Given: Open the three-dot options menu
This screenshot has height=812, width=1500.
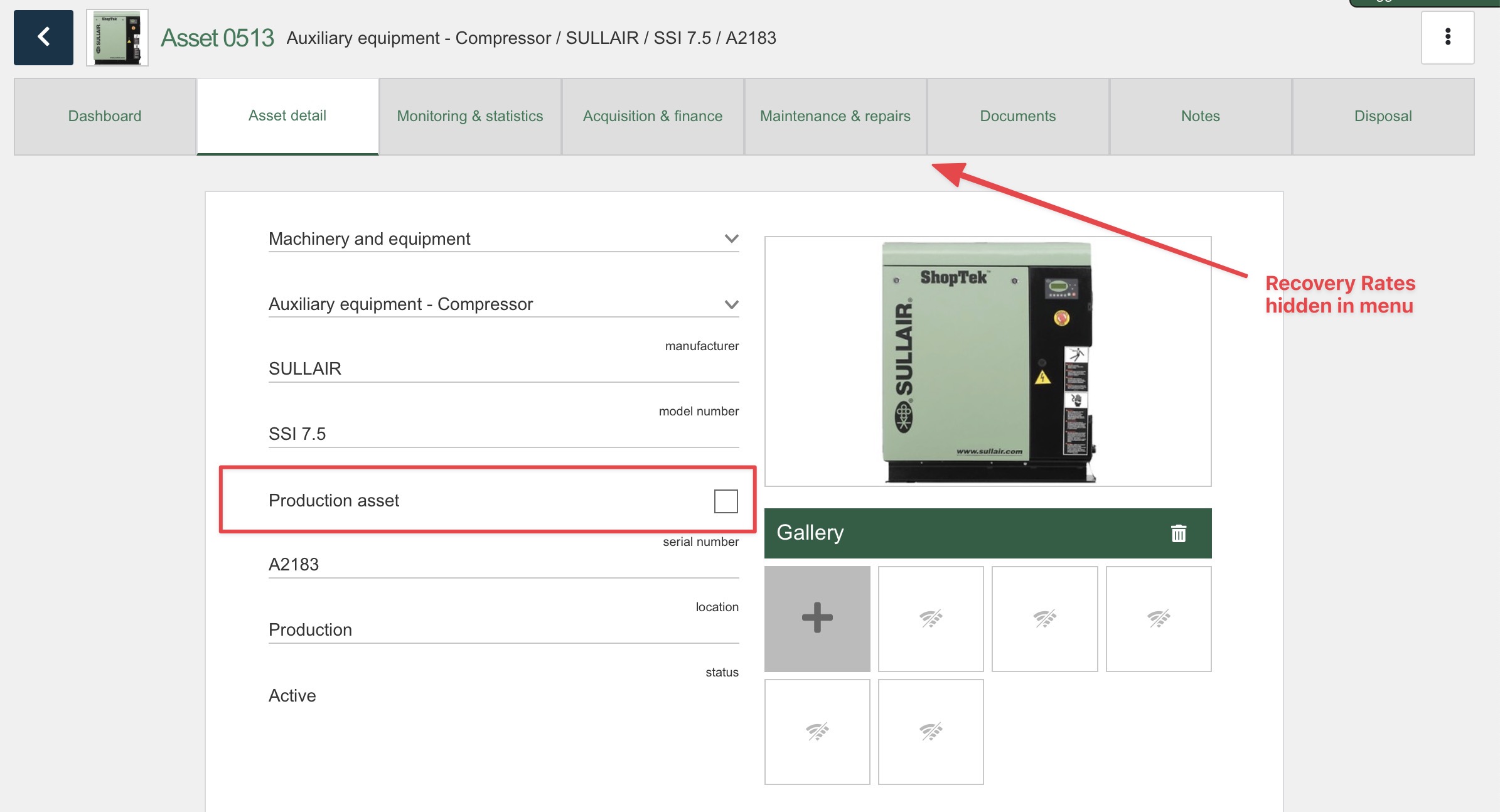Looking at the screenshot, I should click(1447, 37).
